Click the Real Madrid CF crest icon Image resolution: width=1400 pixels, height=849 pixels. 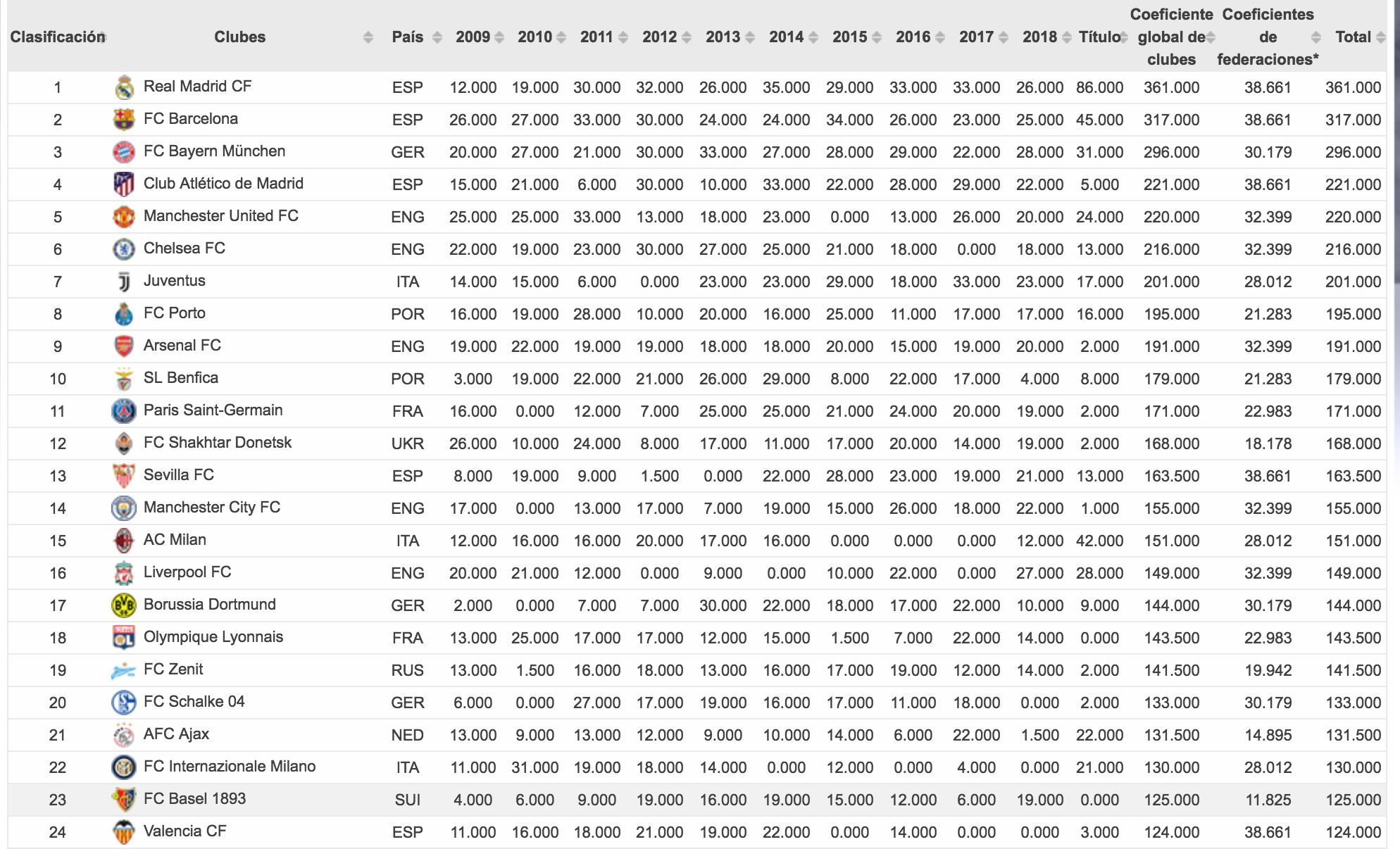point(124,87)
